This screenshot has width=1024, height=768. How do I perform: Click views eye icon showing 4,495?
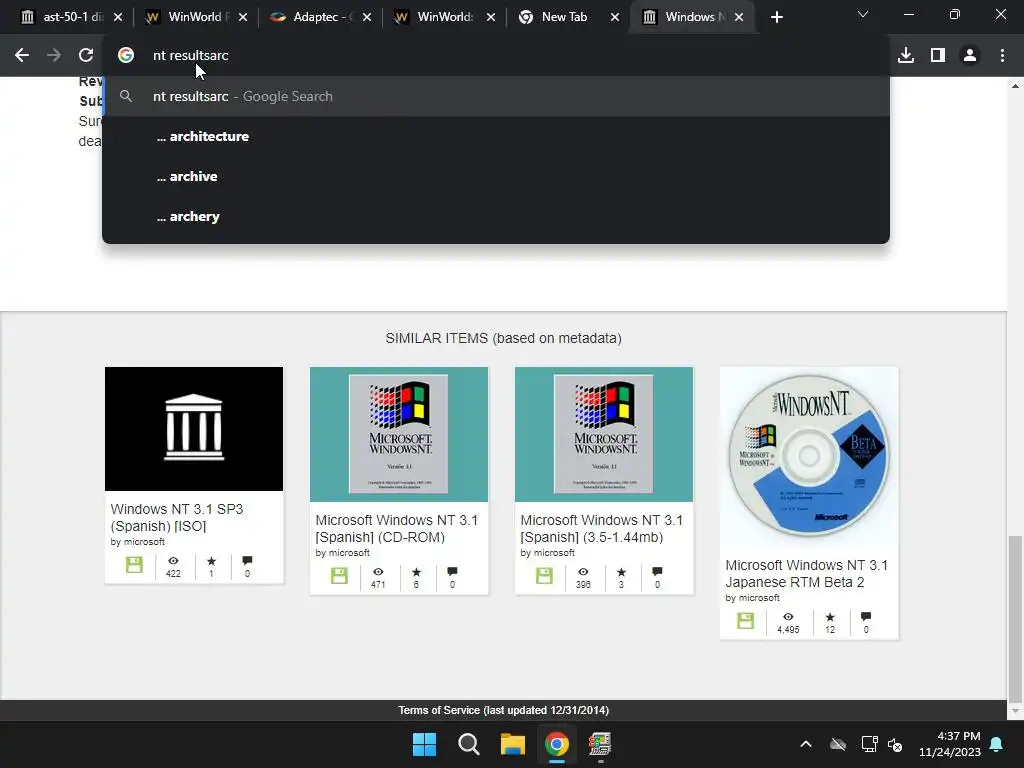tap(788, 617)
